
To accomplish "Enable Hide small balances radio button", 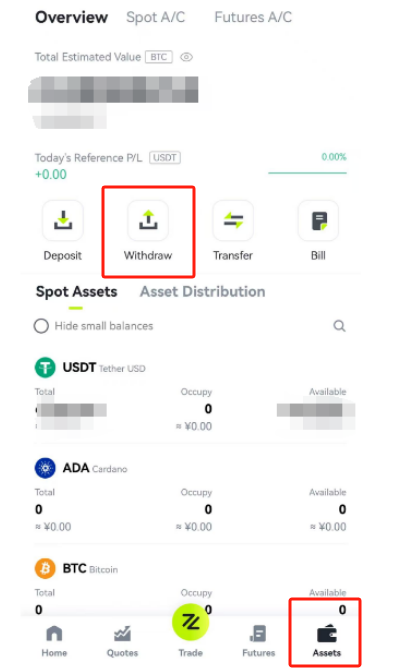I will click(x=41, y=326).
